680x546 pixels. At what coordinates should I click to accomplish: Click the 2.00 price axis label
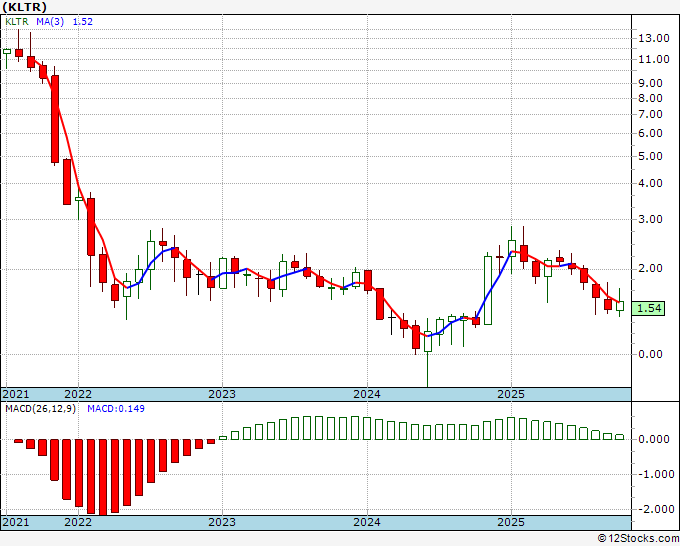tap(651, 269)
